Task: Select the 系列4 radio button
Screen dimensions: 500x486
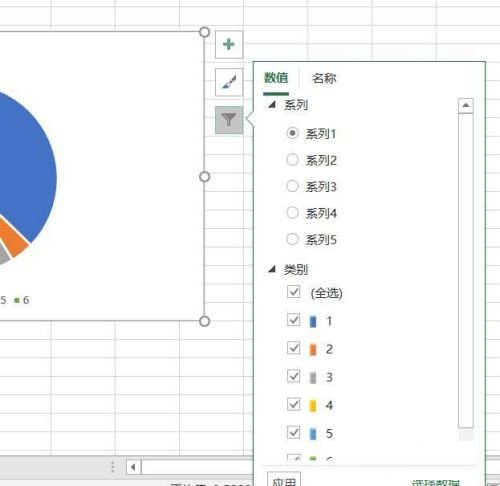Action: (x=292, y=212)
